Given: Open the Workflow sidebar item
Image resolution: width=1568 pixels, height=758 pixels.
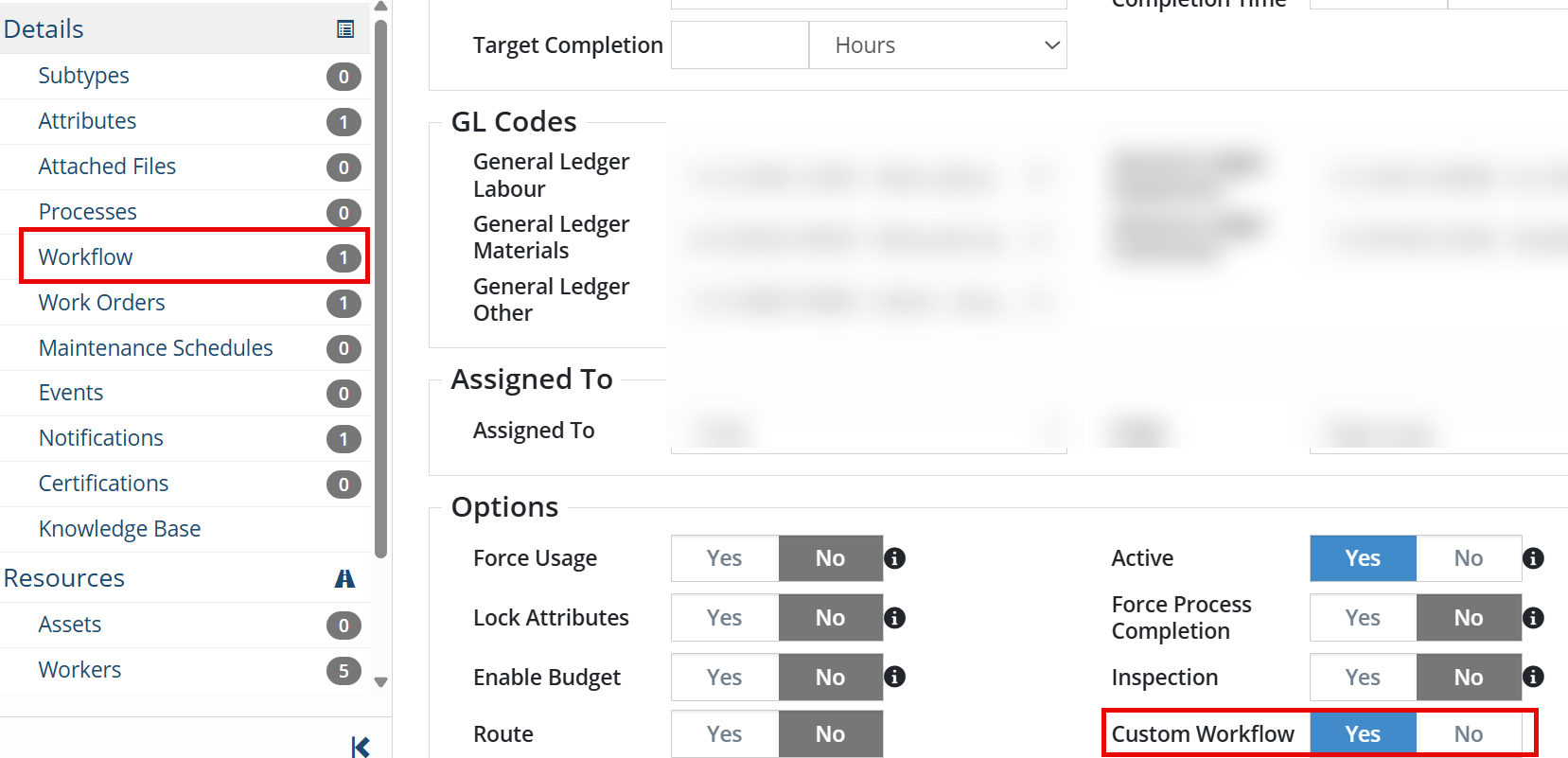Looking at the screenshot, I should point(86,257).
